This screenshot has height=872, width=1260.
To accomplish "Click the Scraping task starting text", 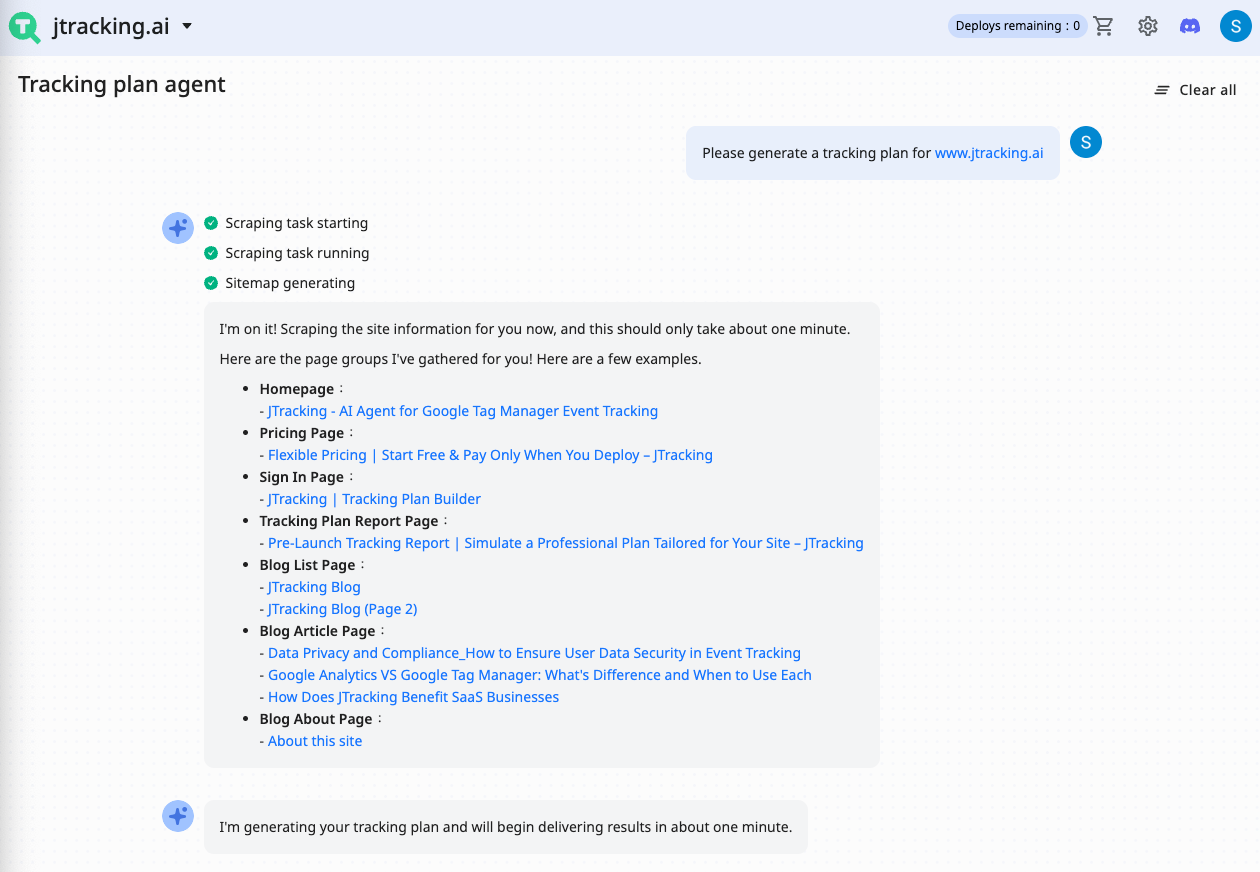I will click(x=297, y=223).
